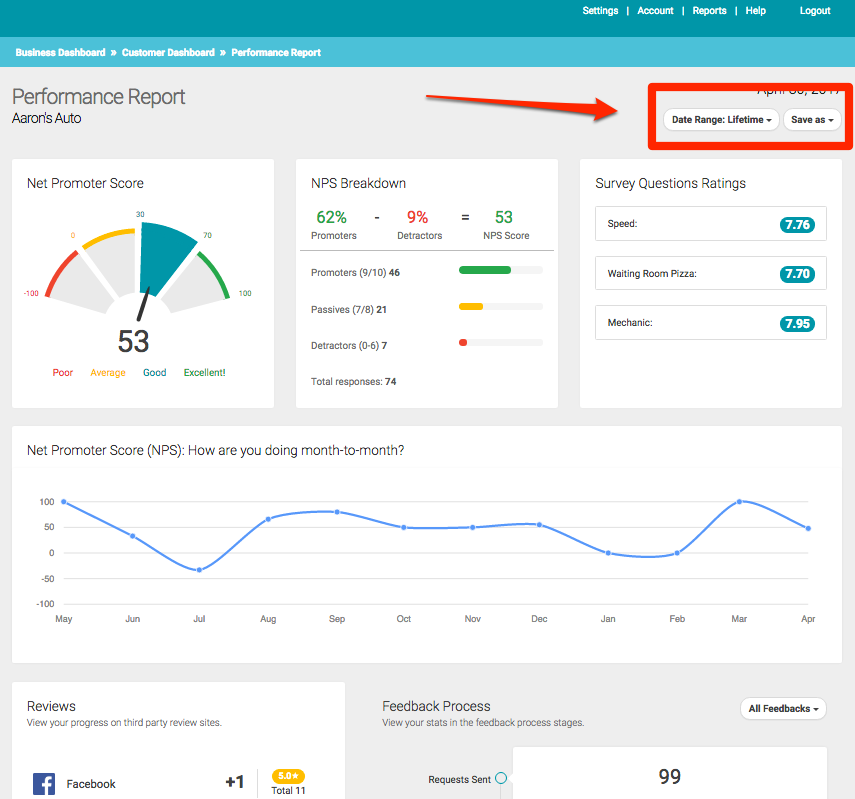The image size is (855, 799).
Task: Open the Date Range: Lifetime dropdown
Action: point(721,119)
